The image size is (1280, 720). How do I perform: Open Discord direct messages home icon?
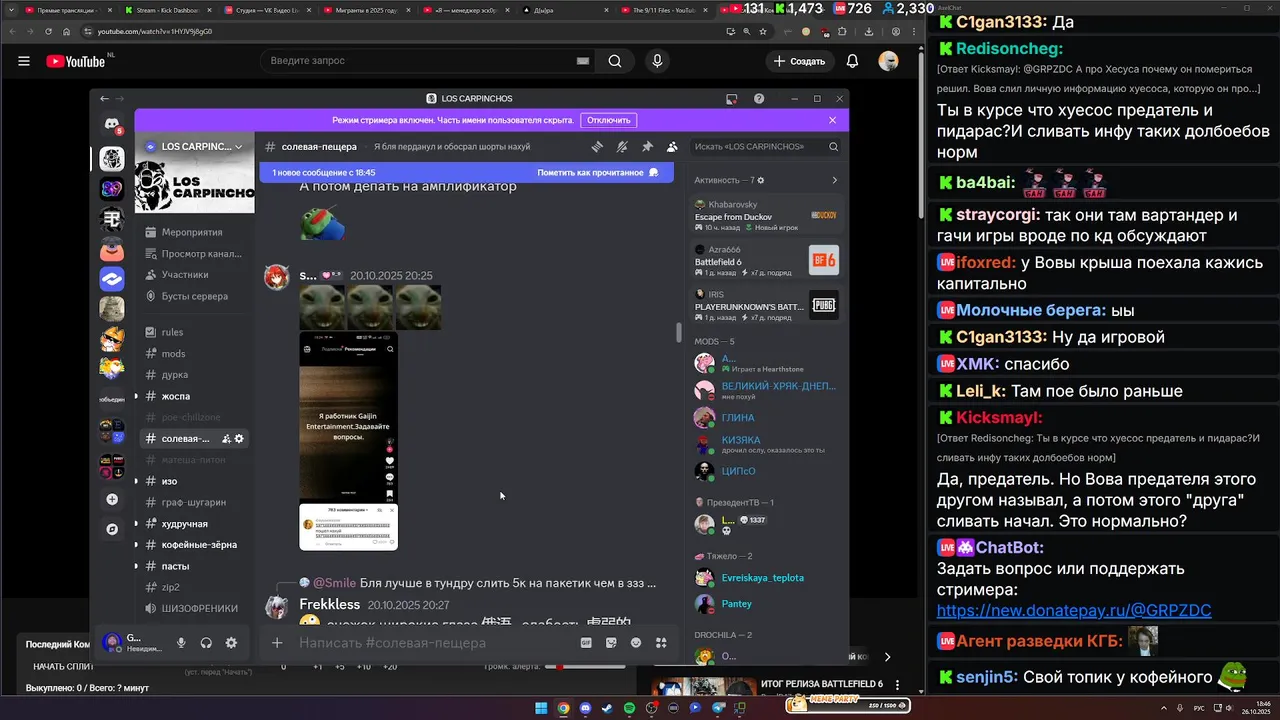click(112, 124)
